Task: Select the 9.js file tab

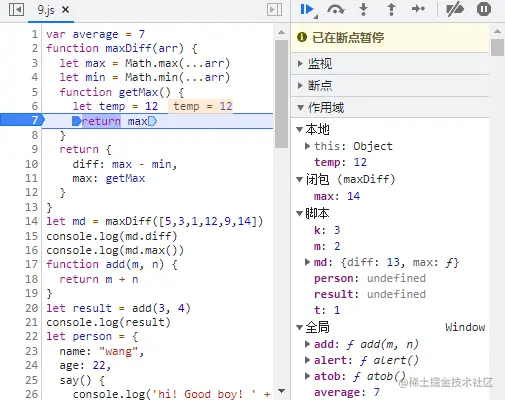Action: tap(46, 10)
